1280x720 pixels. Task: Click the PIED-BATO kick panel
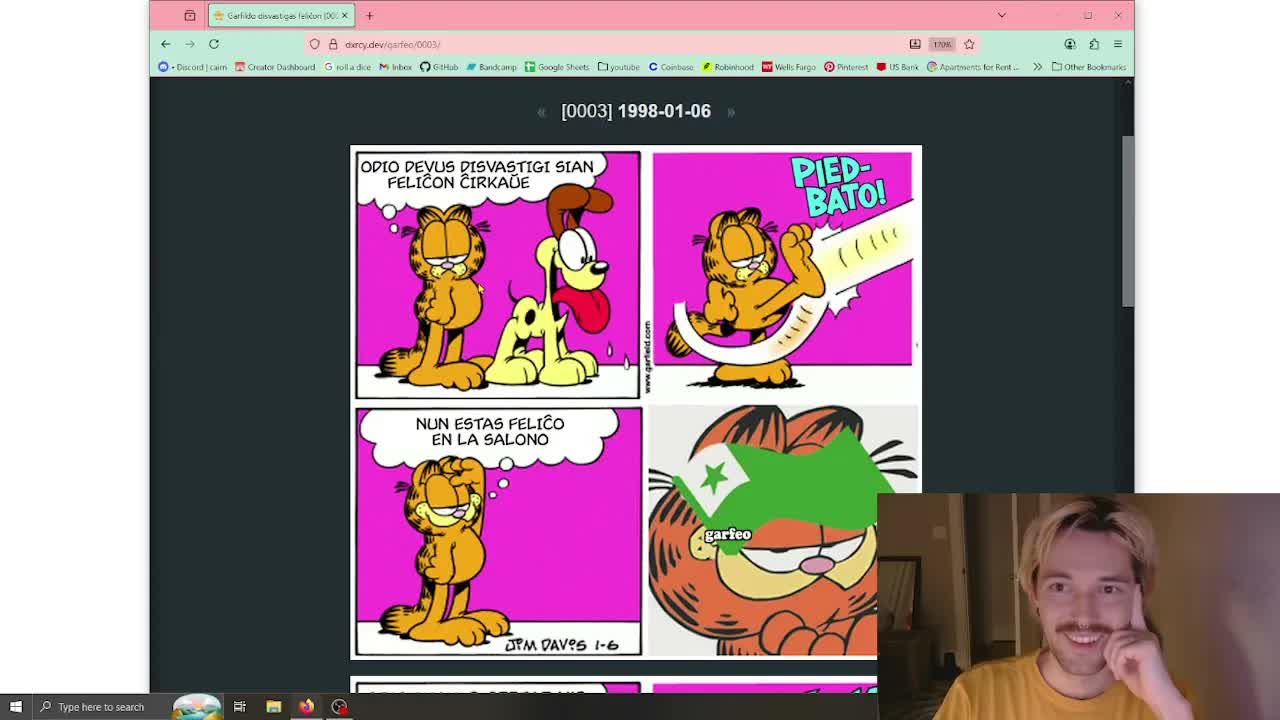pos(782,269)
